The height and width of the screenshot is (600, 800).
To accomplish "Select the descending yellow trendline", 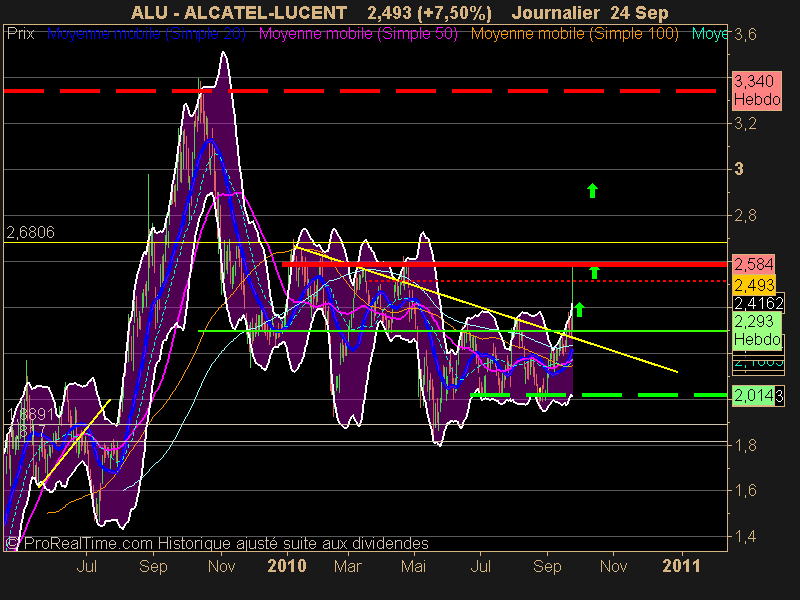I will pyautogui.click(x=486, y=309).
